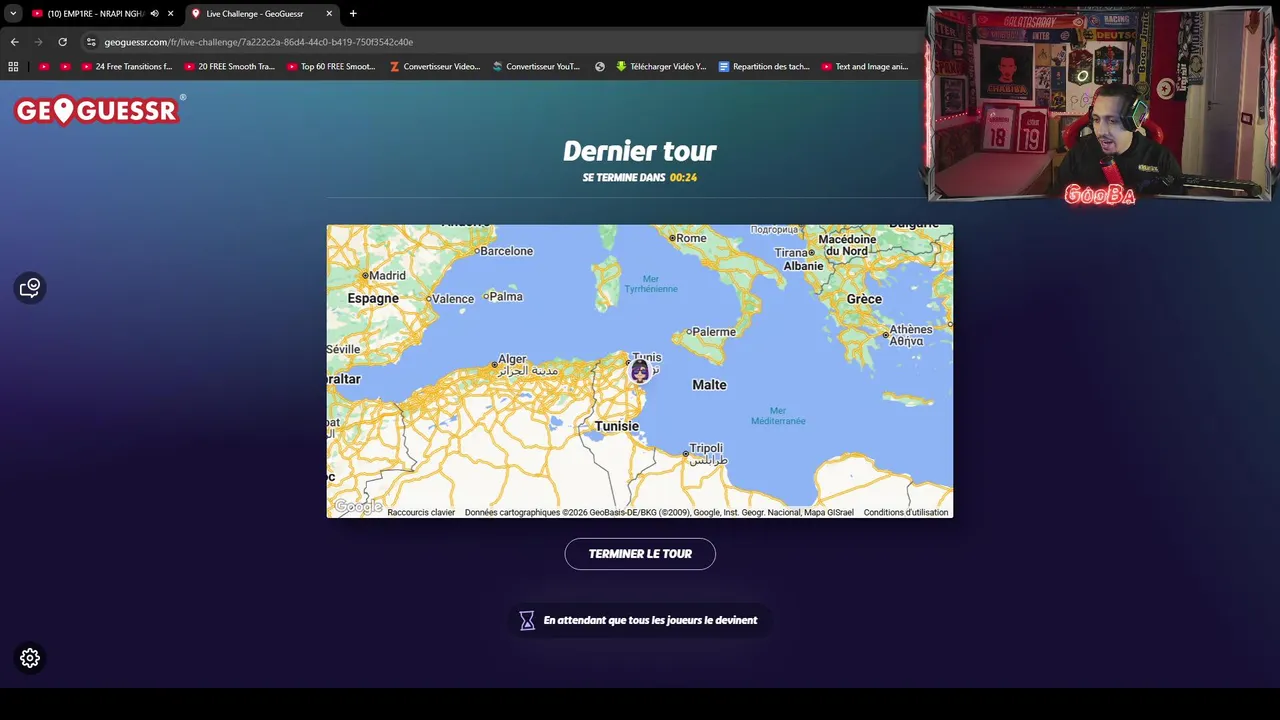Click the 'Séville' city label on map

click(343, 349)
